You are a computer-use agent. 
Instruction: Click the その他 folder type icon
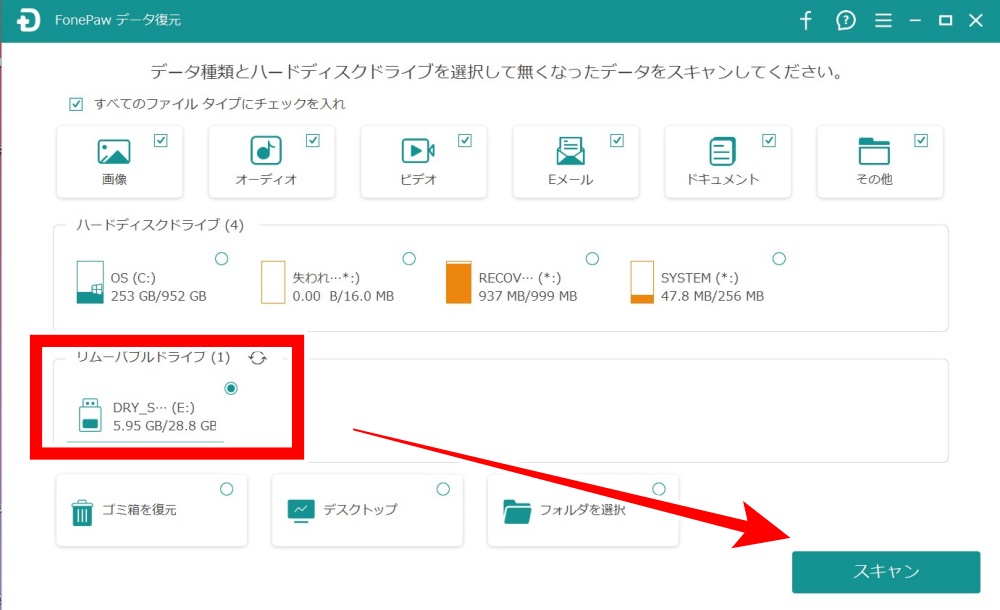pyautogui.click(x=874, y=151)
